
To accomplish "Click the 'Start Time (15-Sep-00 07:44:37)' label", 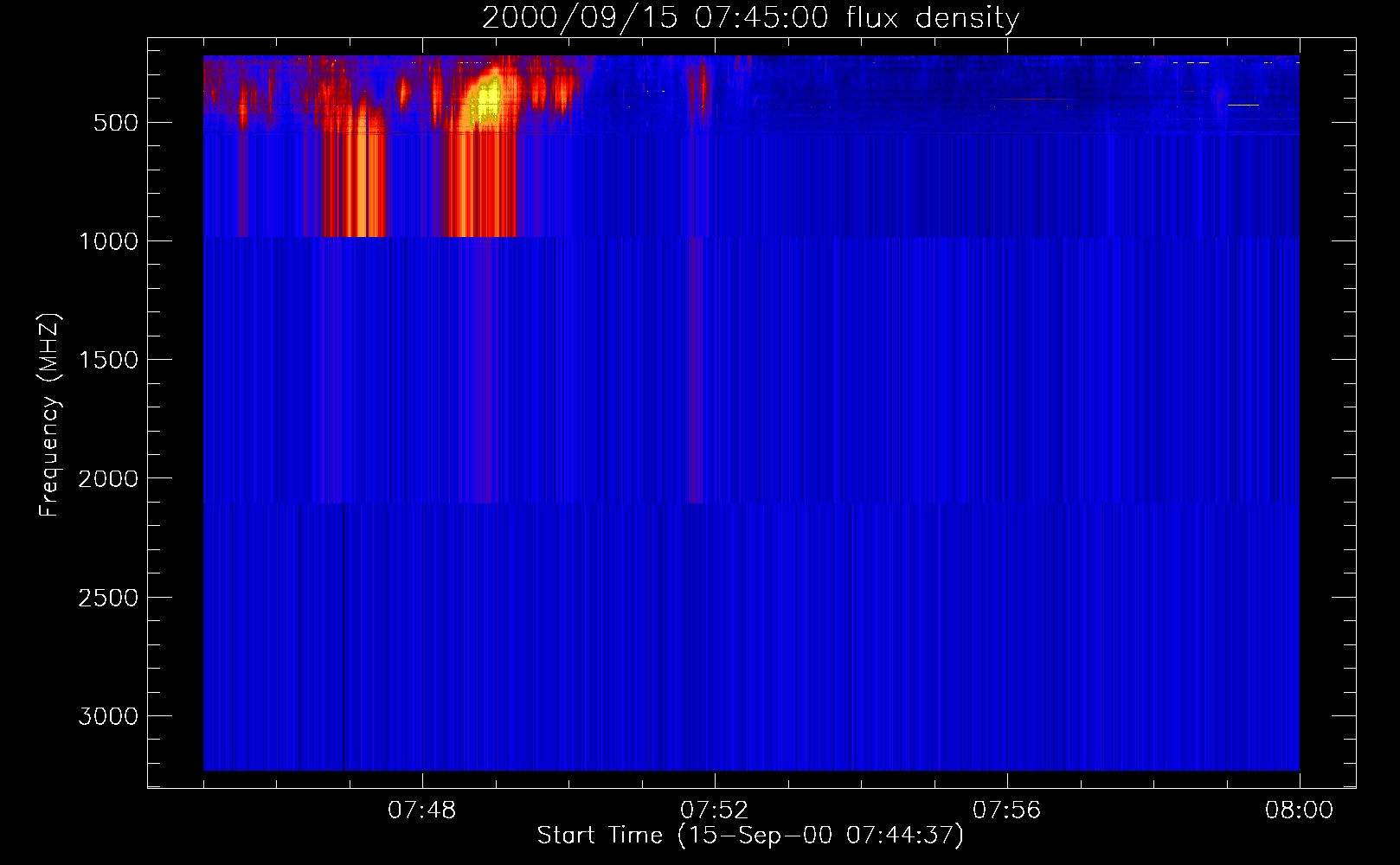I will (750, 836).
